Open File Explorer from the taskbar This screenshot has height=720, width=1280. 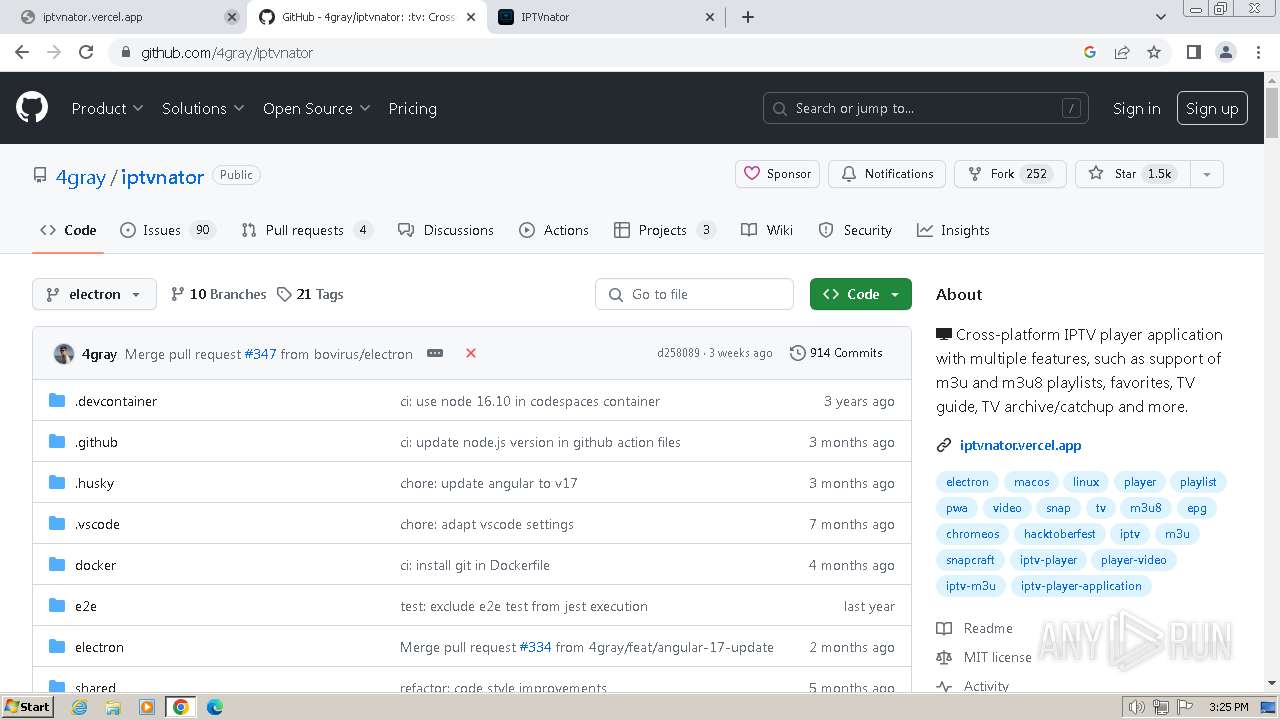click(113, 707)
